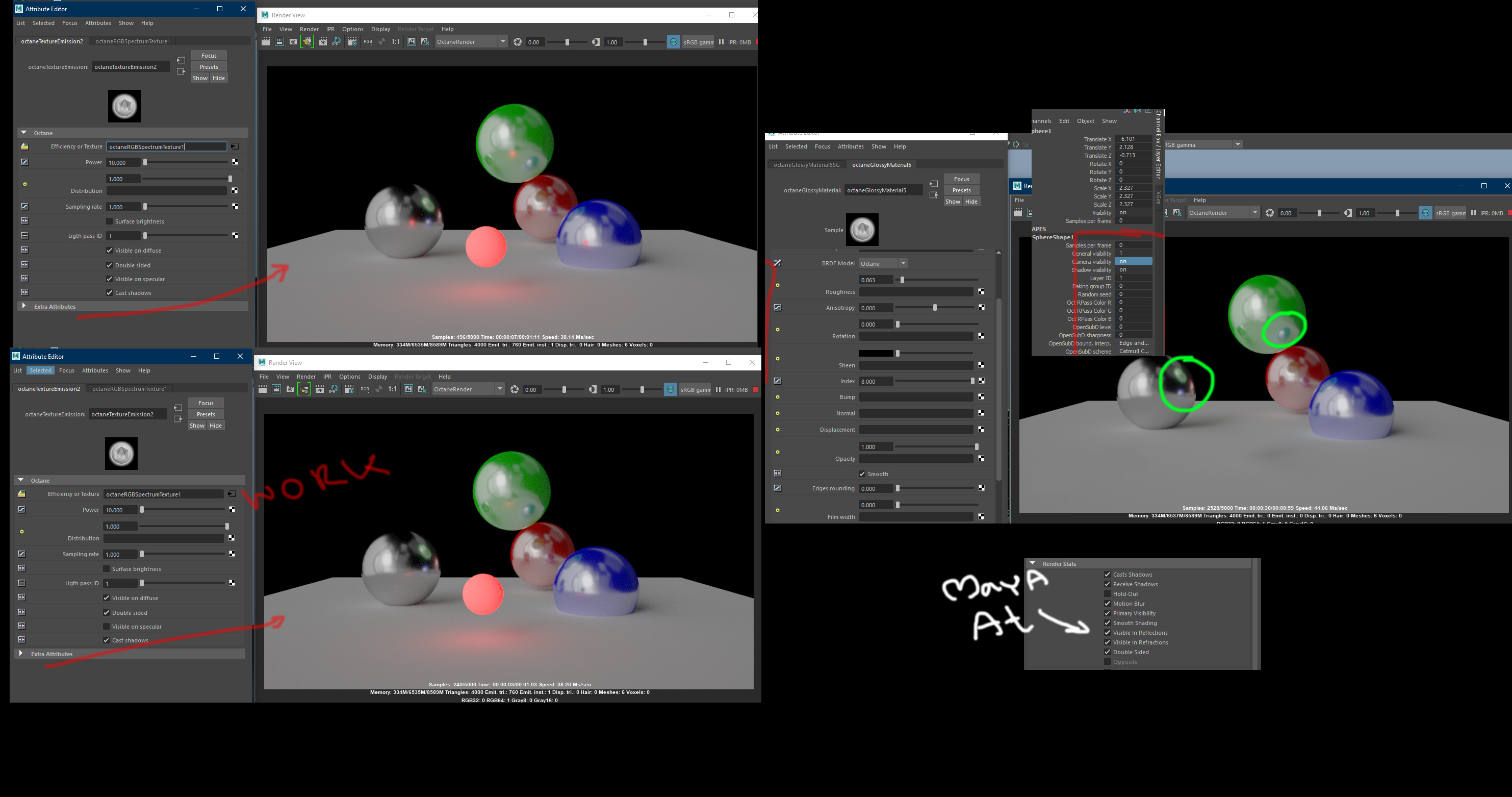Click texture map button next to Displacement

pyautogui.click(x=981, y=430)
